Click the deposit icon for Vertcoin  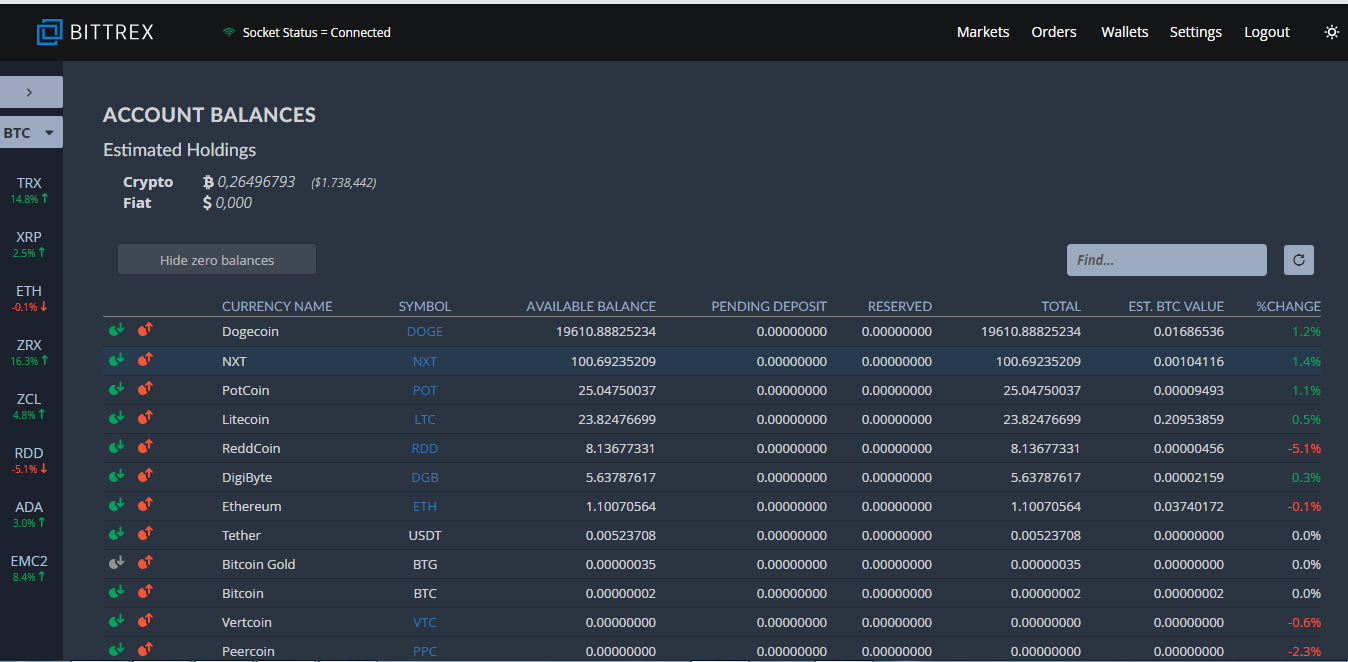pyautogui.click(x=117, y=620)
